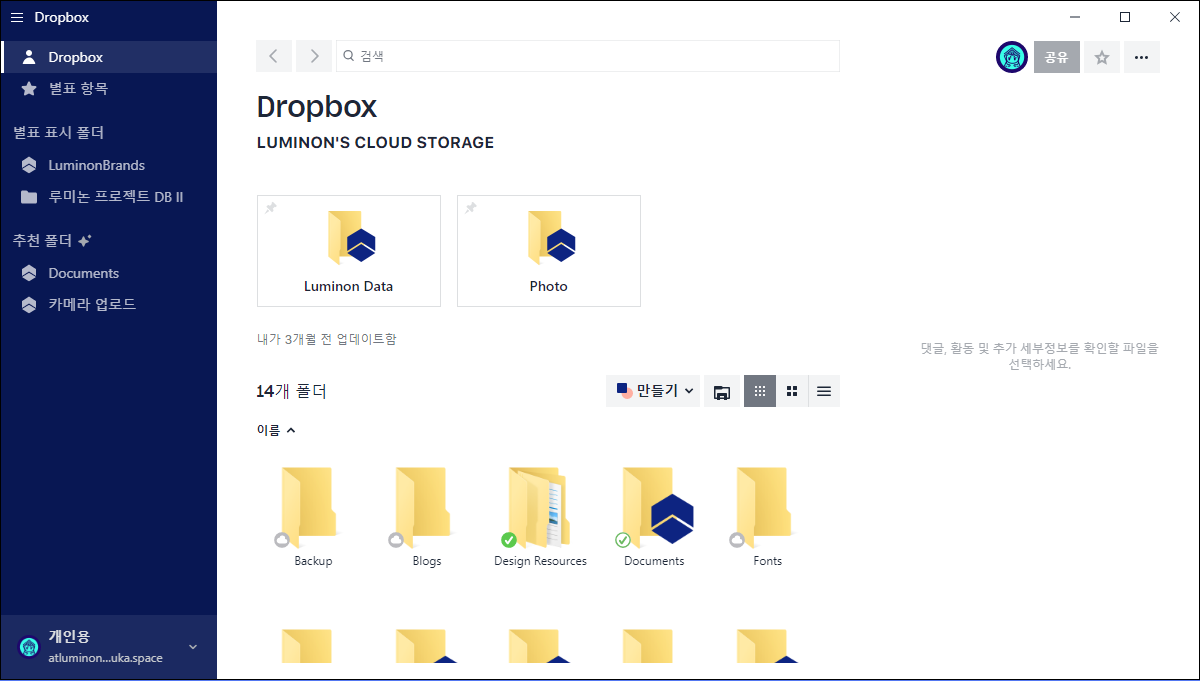Screen dimensions: 1200x681
Task: Toggle sort order by 이름
Action: [x=276, y=430]
